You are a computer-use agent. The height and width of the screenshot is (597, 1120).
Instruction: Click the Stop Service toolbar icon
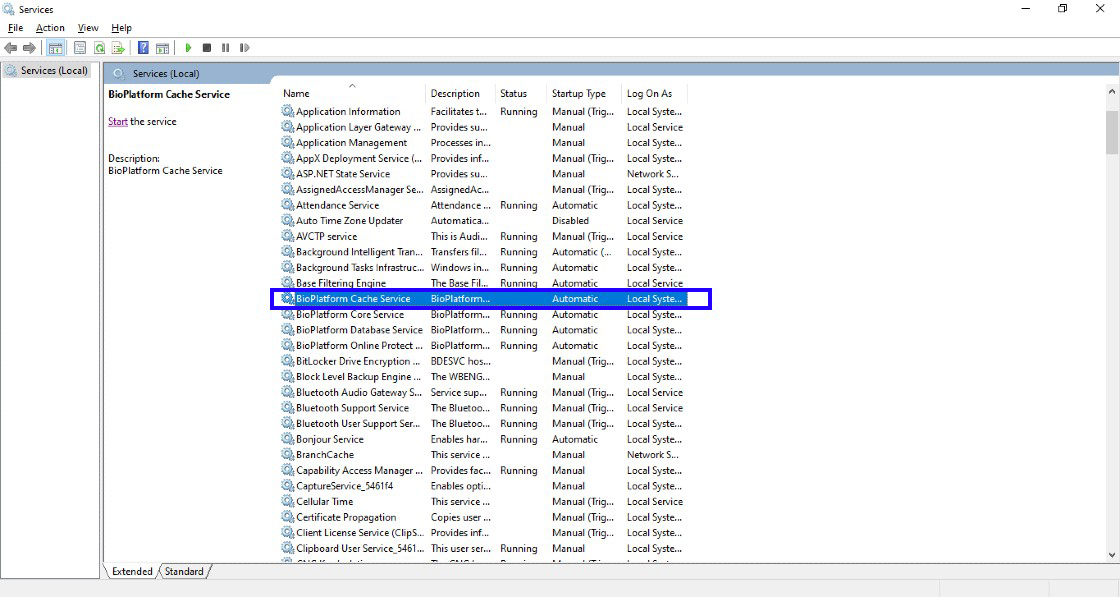click(206, 48)
